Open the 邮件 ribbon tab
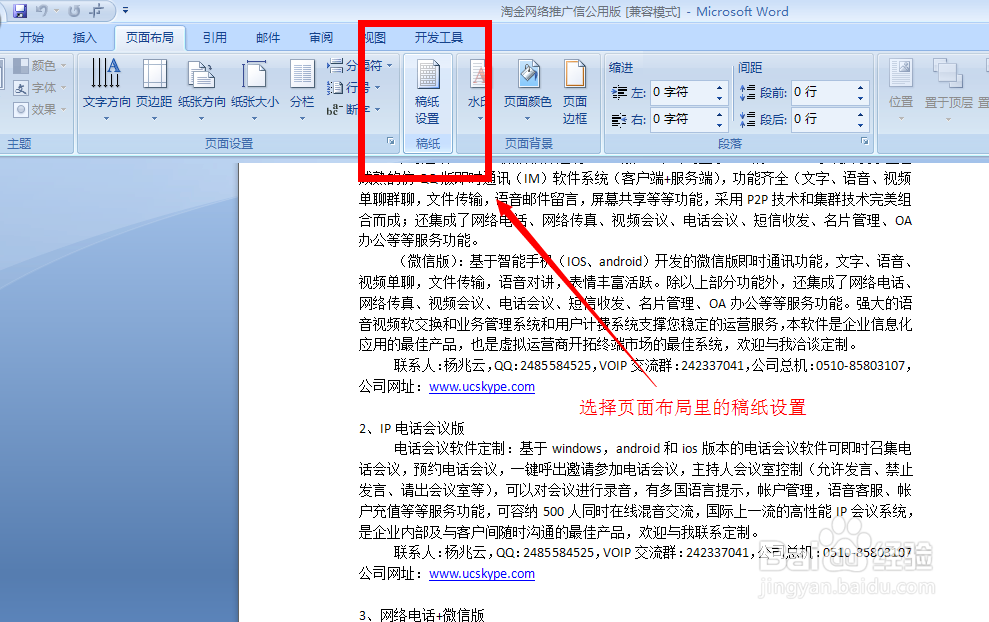 (x=267, y=38)
